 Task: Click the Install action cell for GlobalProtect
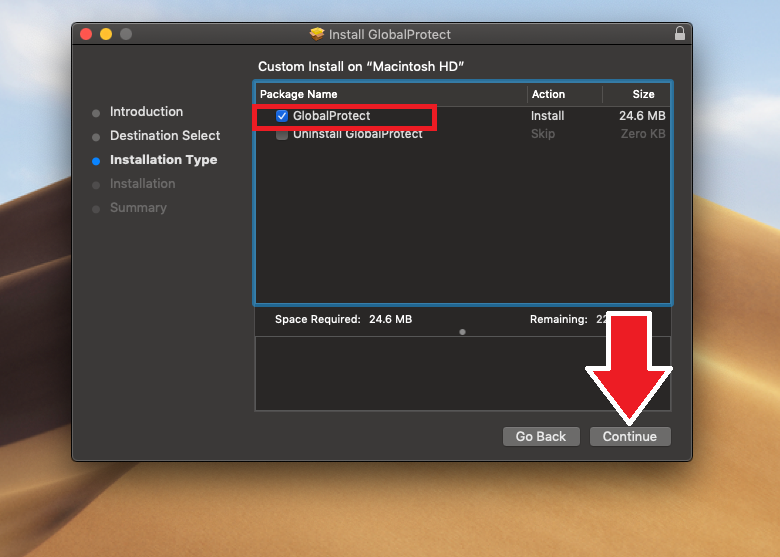[547, 116]
